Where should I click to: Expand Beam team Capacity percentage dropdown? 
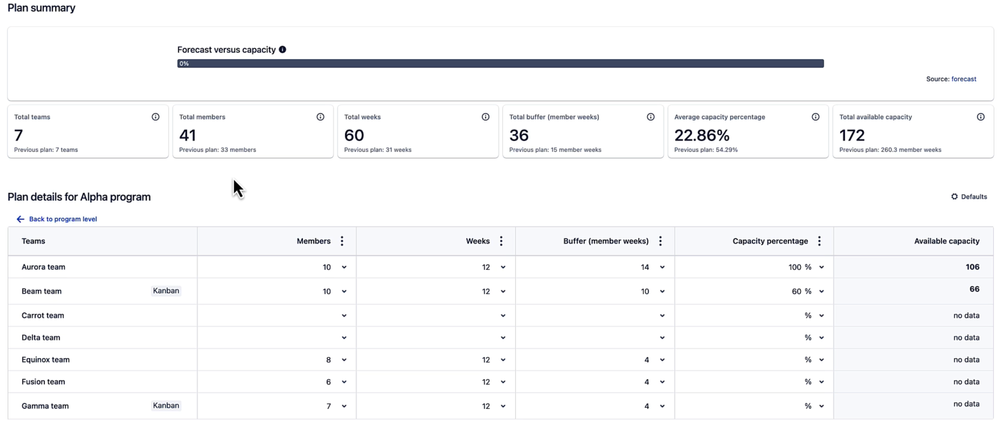click(821, 291)
